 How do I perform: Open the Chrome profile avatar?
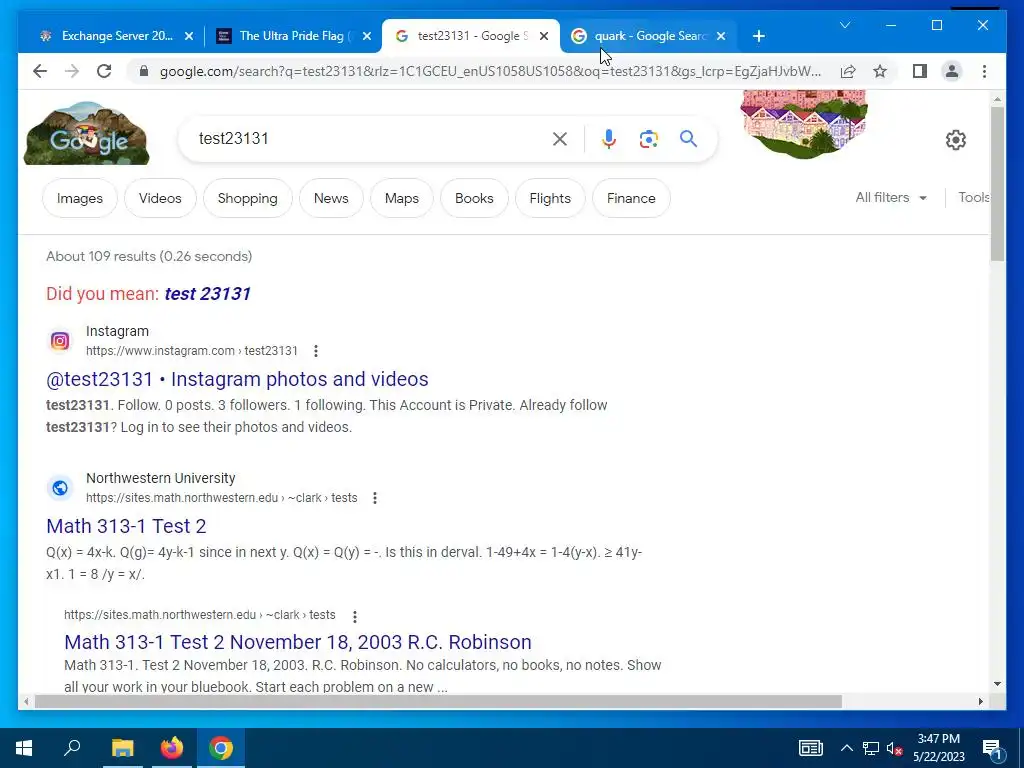952,71
